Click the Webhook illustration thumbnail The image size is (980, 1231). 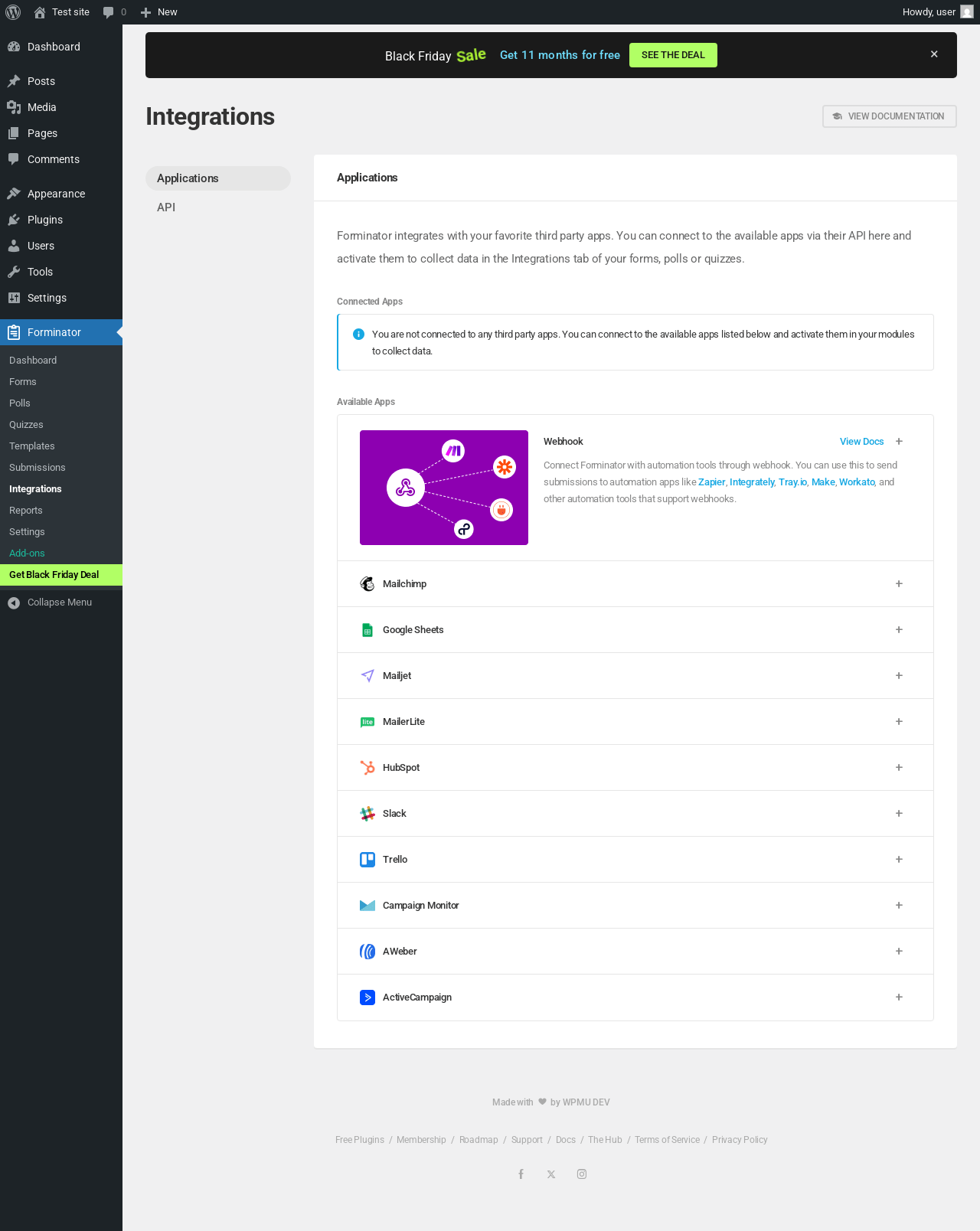[444, 488]
